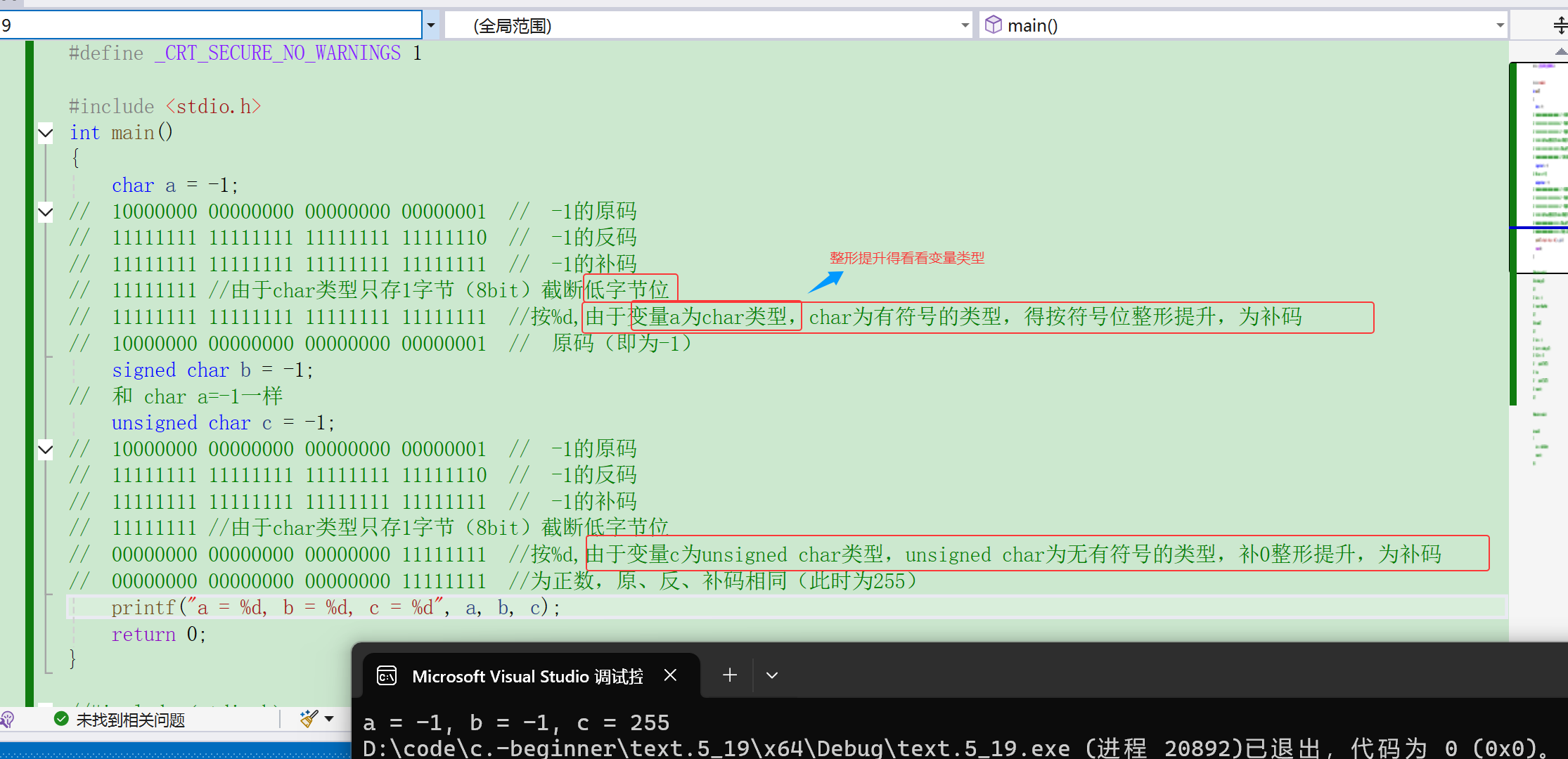
Task: Open the main() member dropdown arrow
Action: coord(1500,26)
